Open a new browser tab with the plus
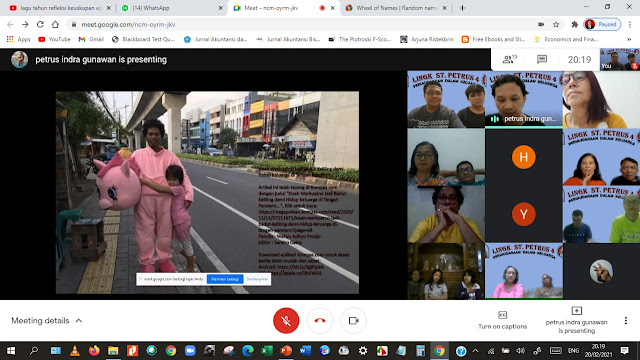 pos(462,8)
